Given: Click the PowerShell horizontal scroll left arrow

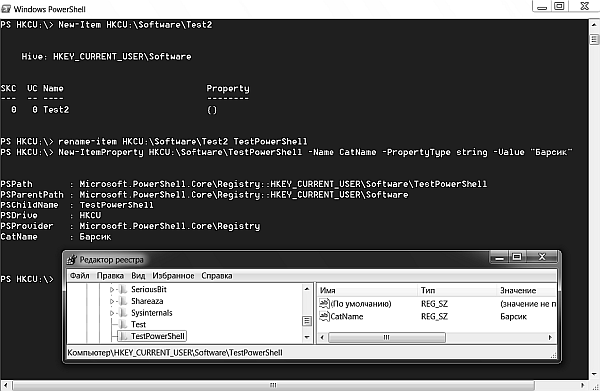Looking at the screenshot, I should [x=6, y=385].
